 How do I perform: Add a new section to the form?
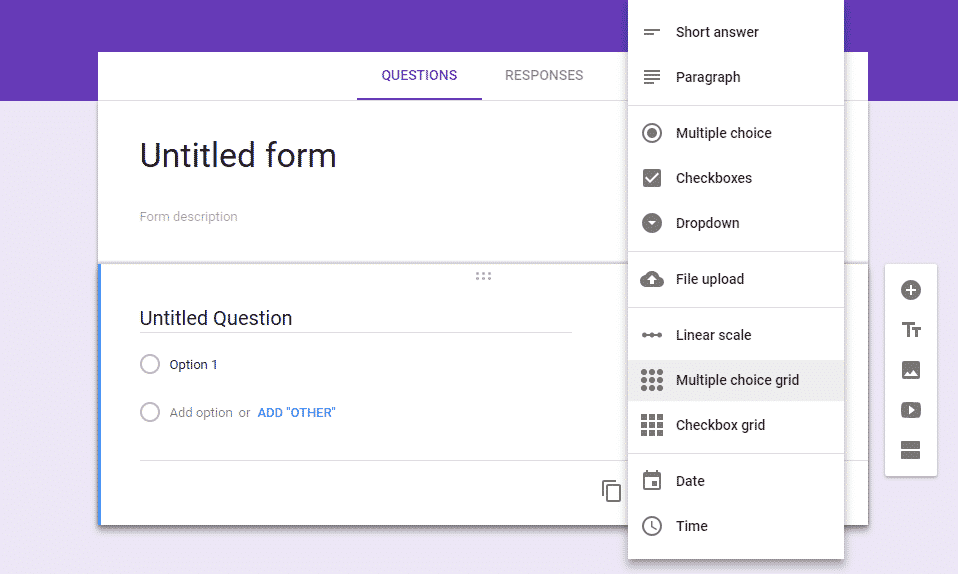(910, 450)
